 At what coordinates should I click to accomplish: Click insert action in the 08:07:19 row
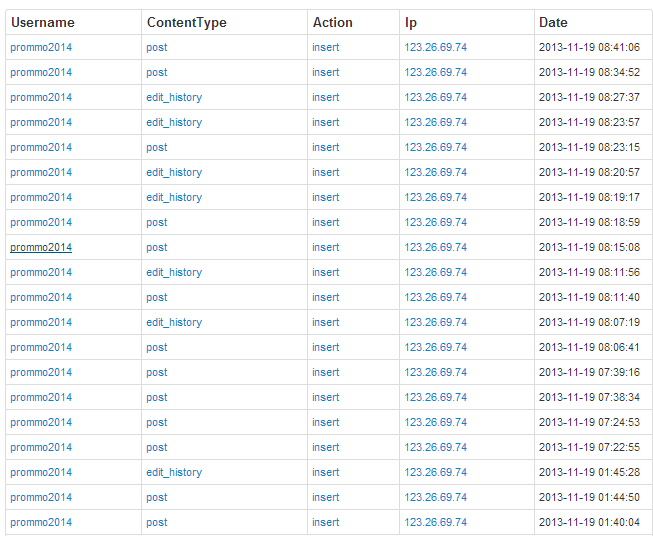coord(325,322)
